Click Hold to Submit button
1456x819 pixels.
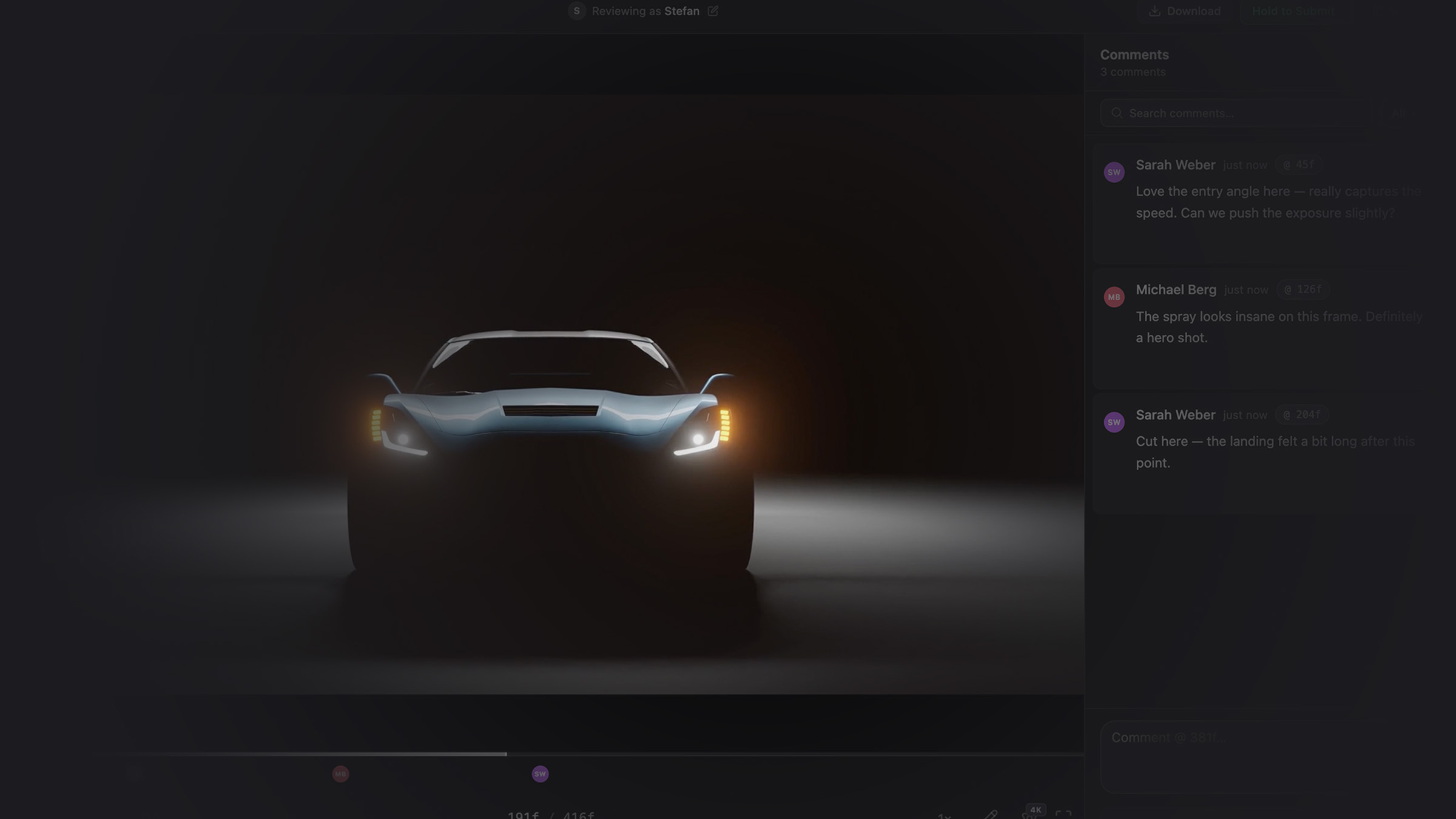click(x=1293, y=11)
